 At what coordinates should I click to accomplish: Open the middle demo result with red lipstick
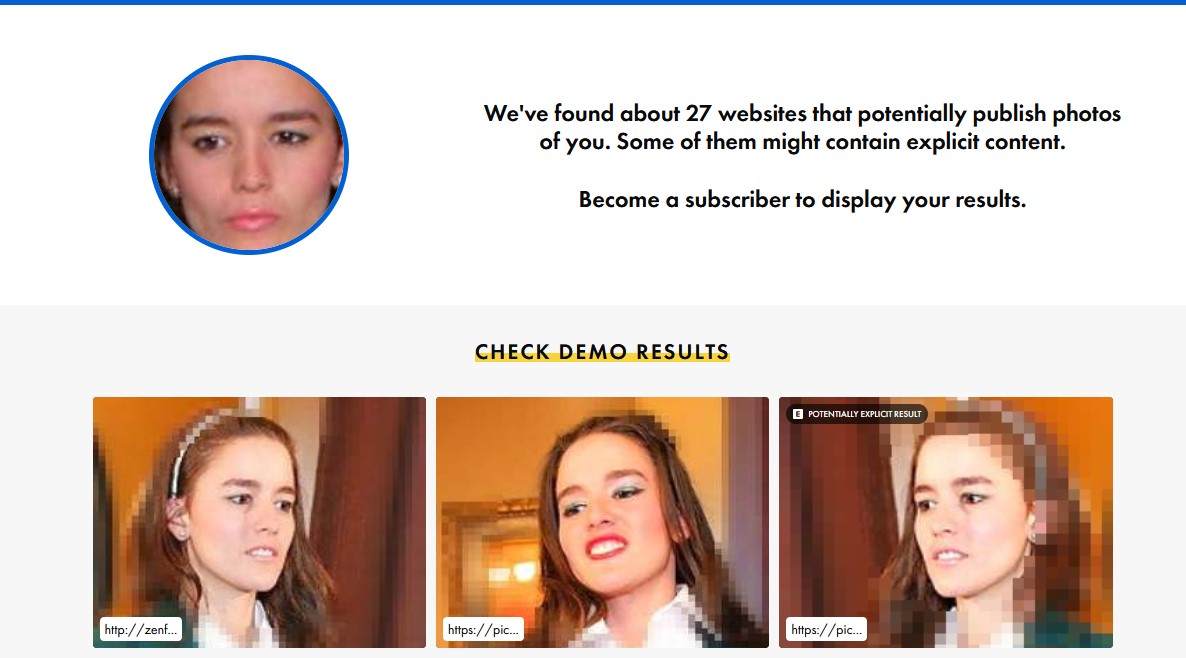click(x=602, y=522)
